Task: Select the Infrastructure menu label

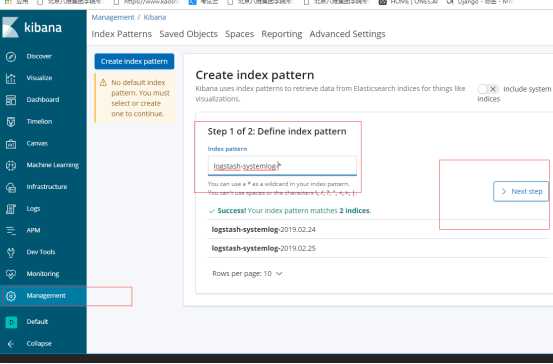Action: point(47,187)
